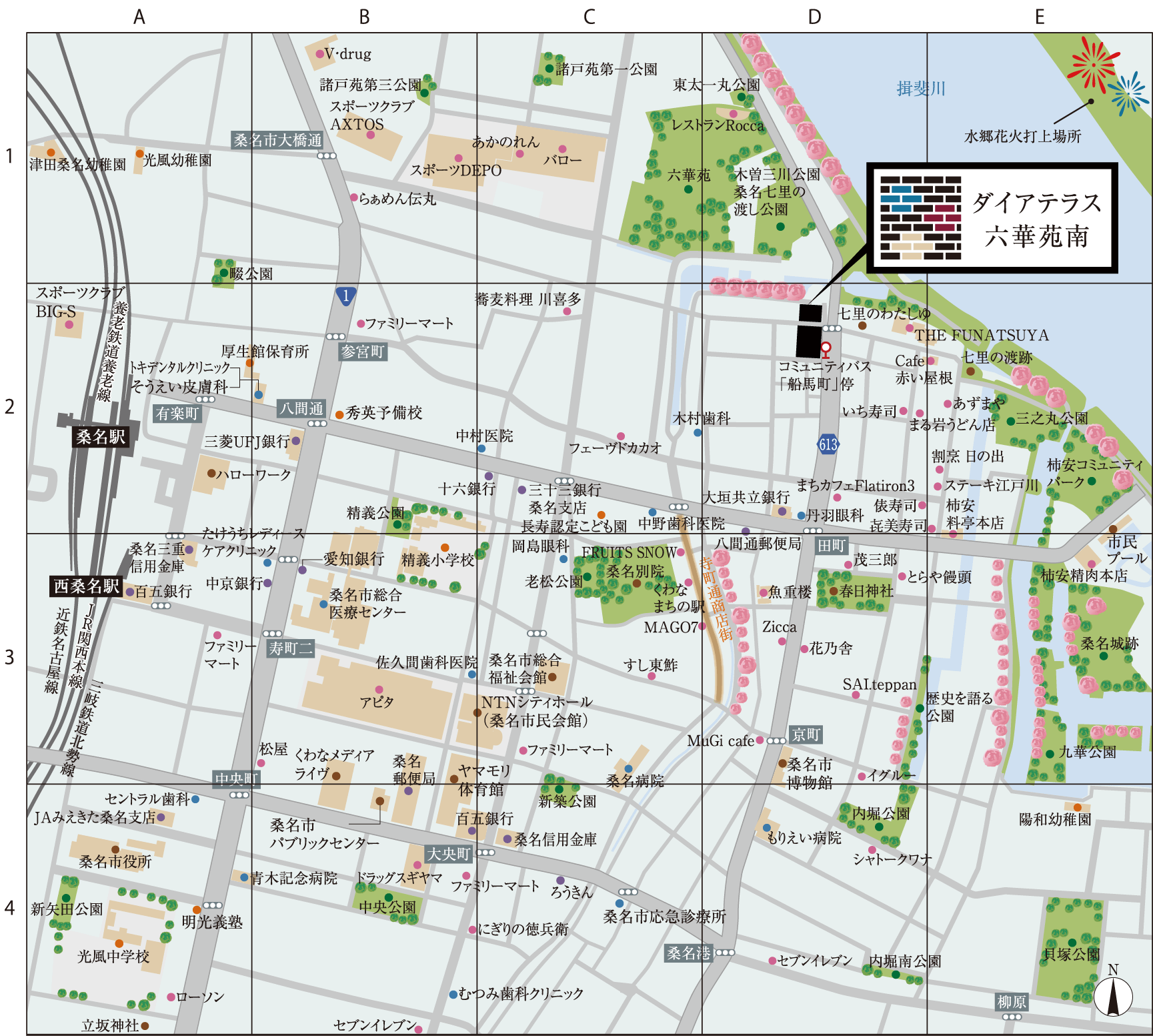
Task: Click the レストランRocca label
Action: [x=718, y=125]
